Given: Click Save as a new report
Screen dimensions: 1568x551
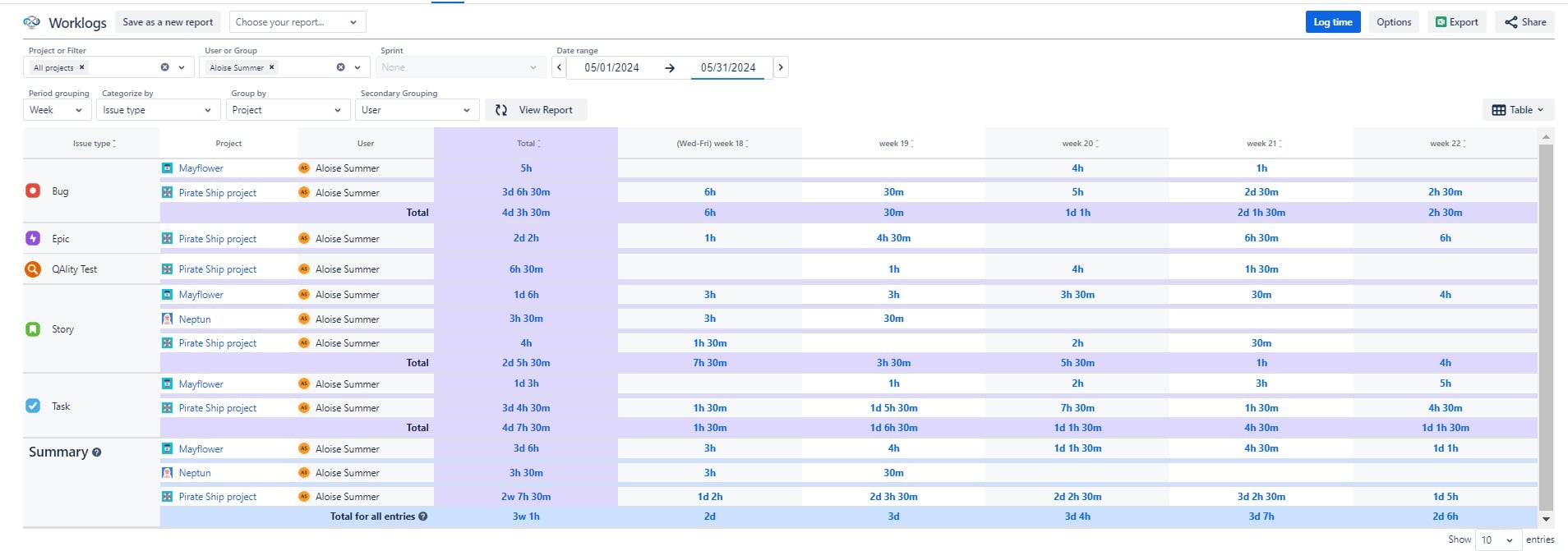Looking at the screenshot, I should (x=168, y=22).
